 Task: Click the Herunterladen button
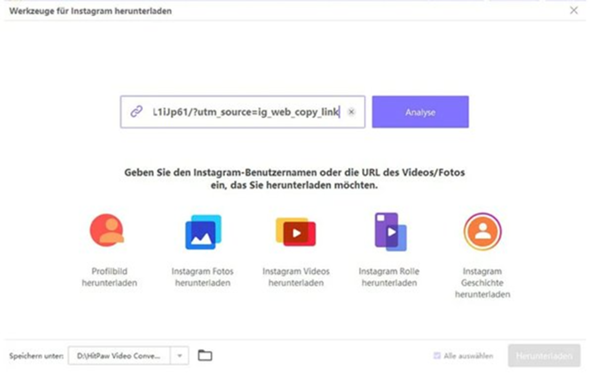544,355
